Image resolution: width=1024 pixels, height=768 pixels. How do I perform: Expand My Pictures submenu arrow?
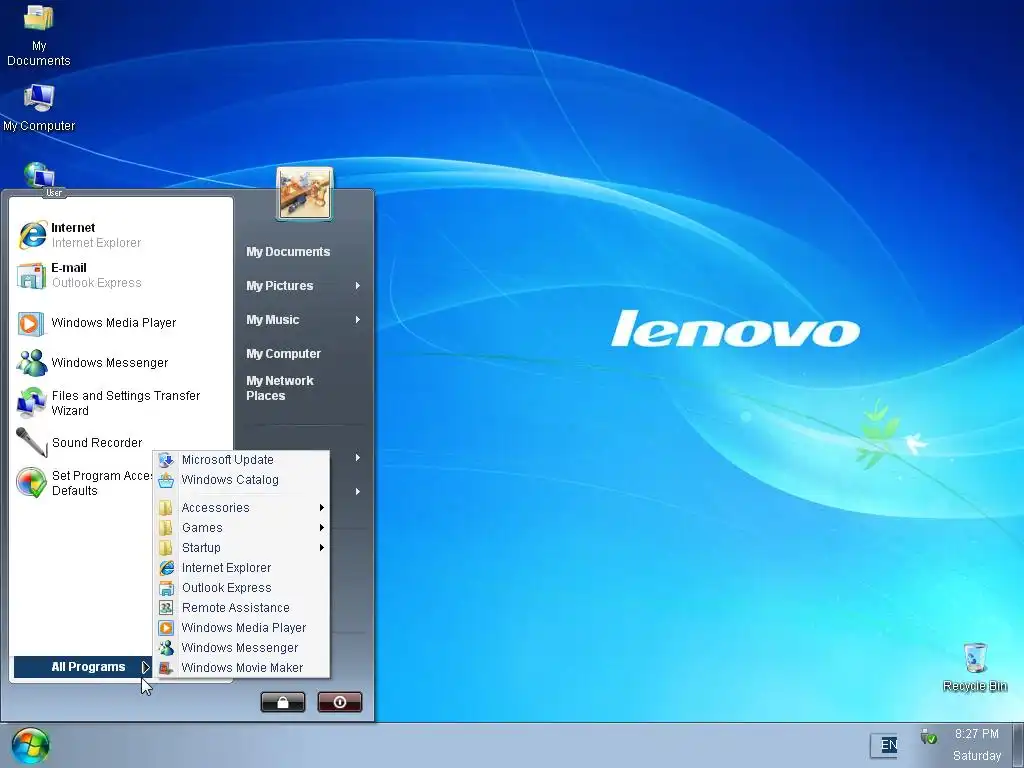358,286
